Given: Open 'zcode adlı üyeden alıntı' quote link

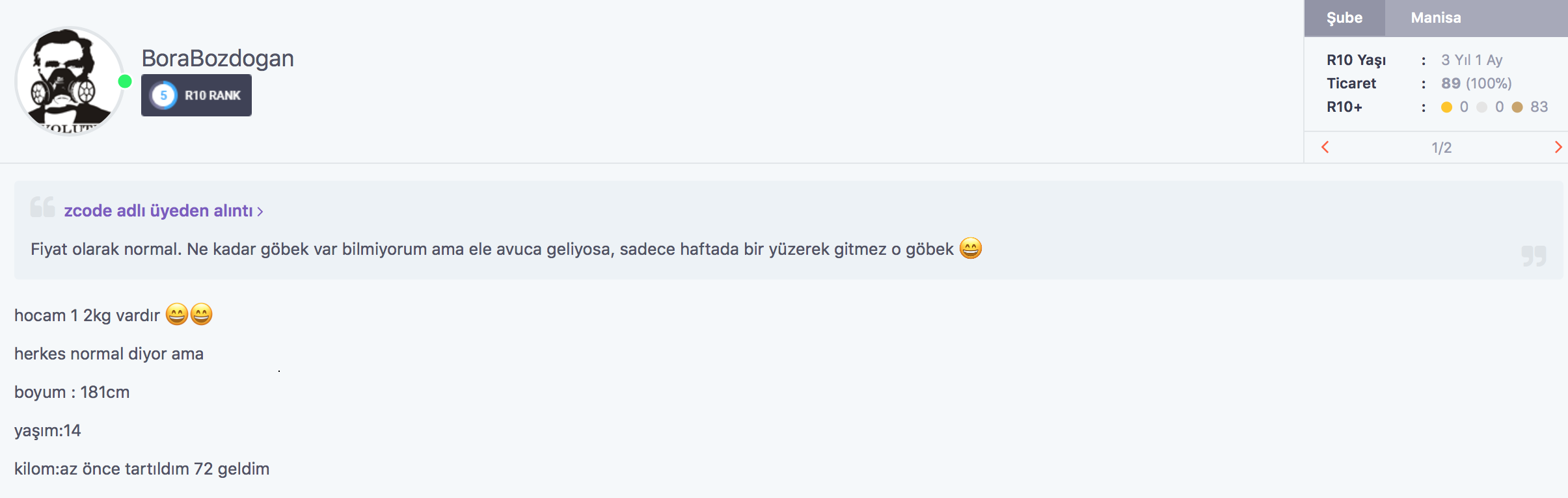Looking at the screenshot, I should [158, 211].
